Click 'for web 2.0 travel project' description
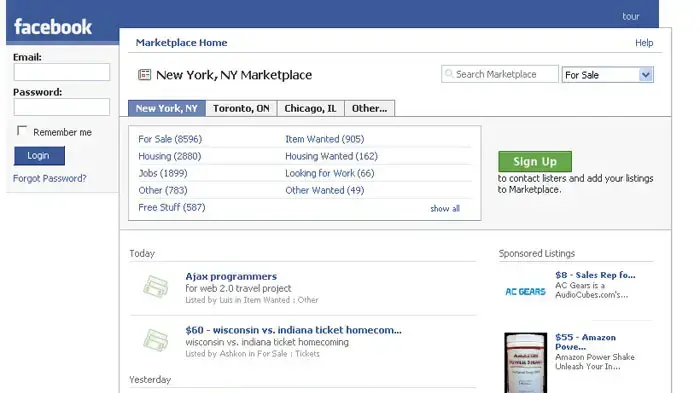This screenshot has width=700, height=393. coord(238,288)
